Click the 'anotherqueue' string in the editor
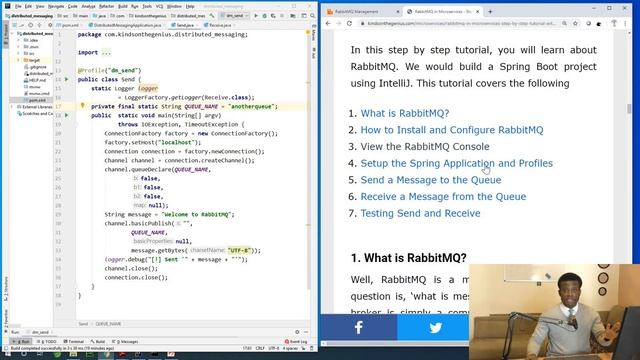 pos(251,106)
